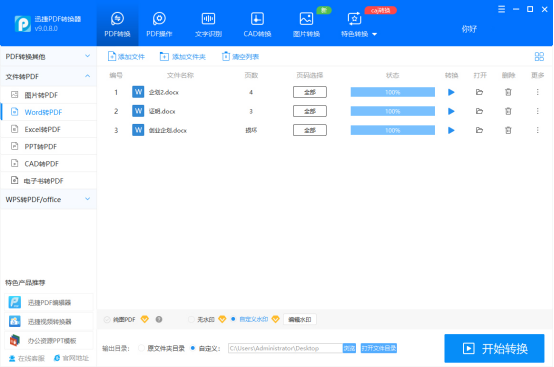This screenshot has width=554, height=367.
Task: Start conversion for row 3 file
Action: point(451,130)
